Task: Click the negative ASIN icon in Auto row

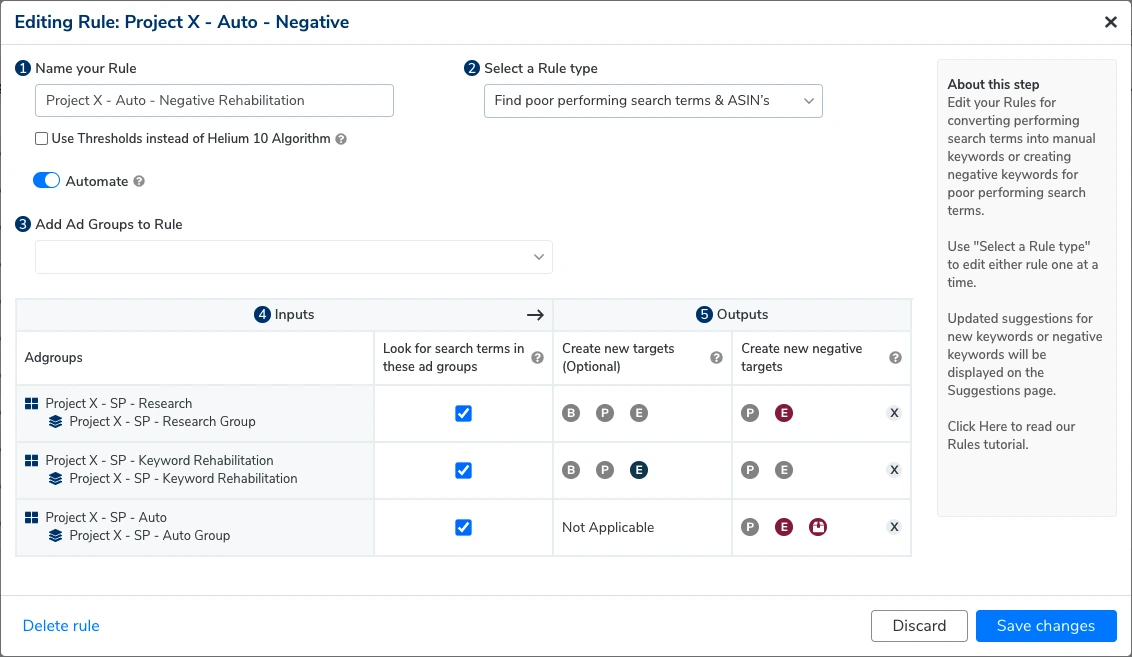Action: [x=818, y=527]
